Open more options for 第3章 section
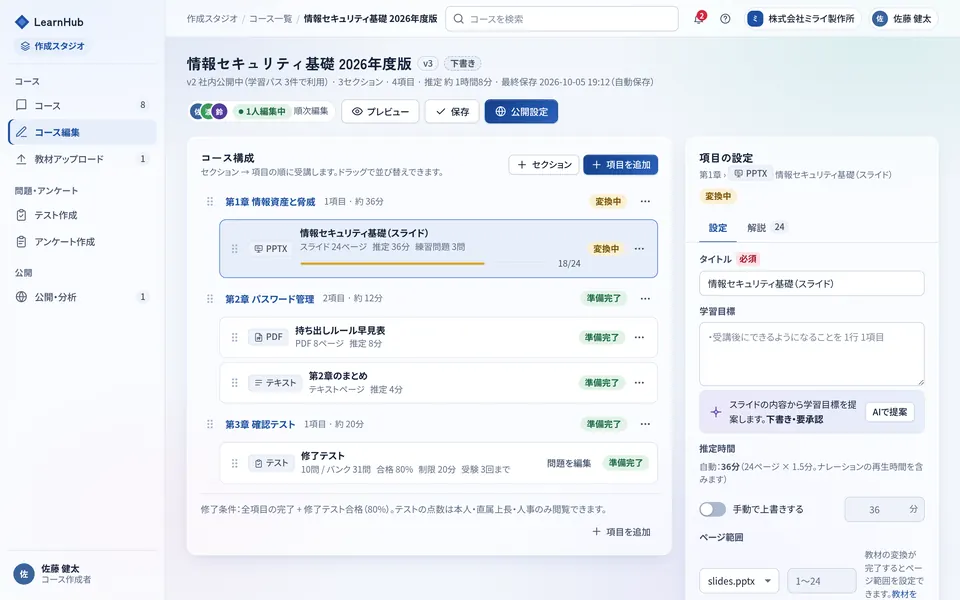Screen dimensions: 960x600 pos(645,424)
